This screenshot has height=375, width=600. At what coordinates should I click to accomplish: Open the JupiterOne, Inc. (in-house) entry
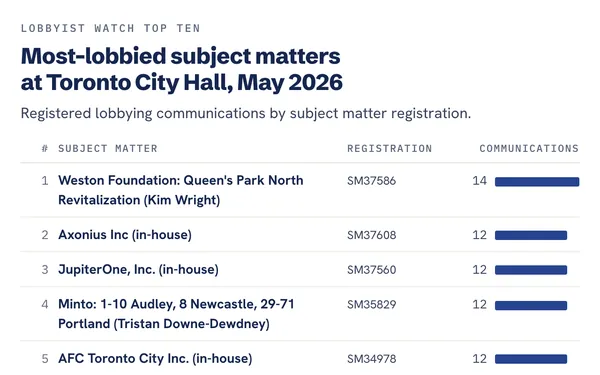138,269
